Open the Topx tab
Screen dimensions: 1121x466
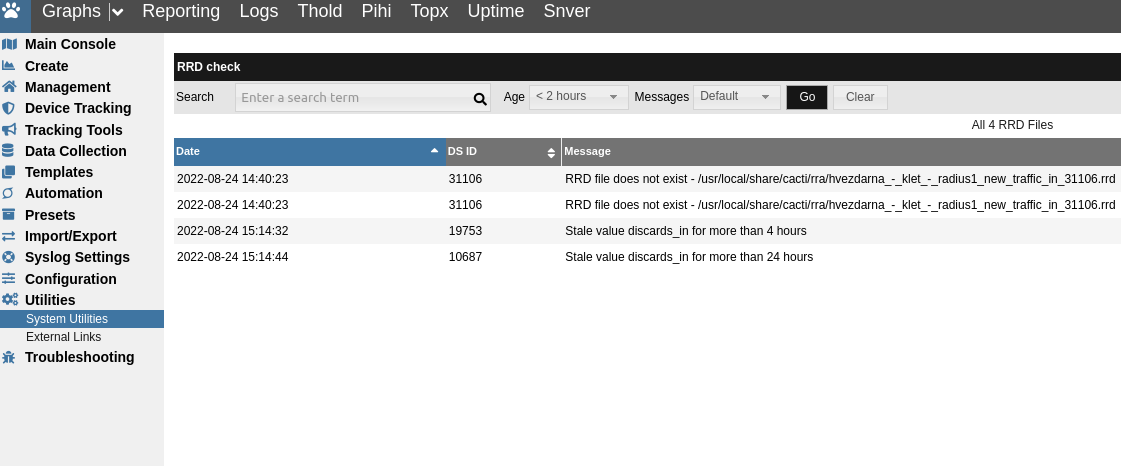click(x=429, y=11)
